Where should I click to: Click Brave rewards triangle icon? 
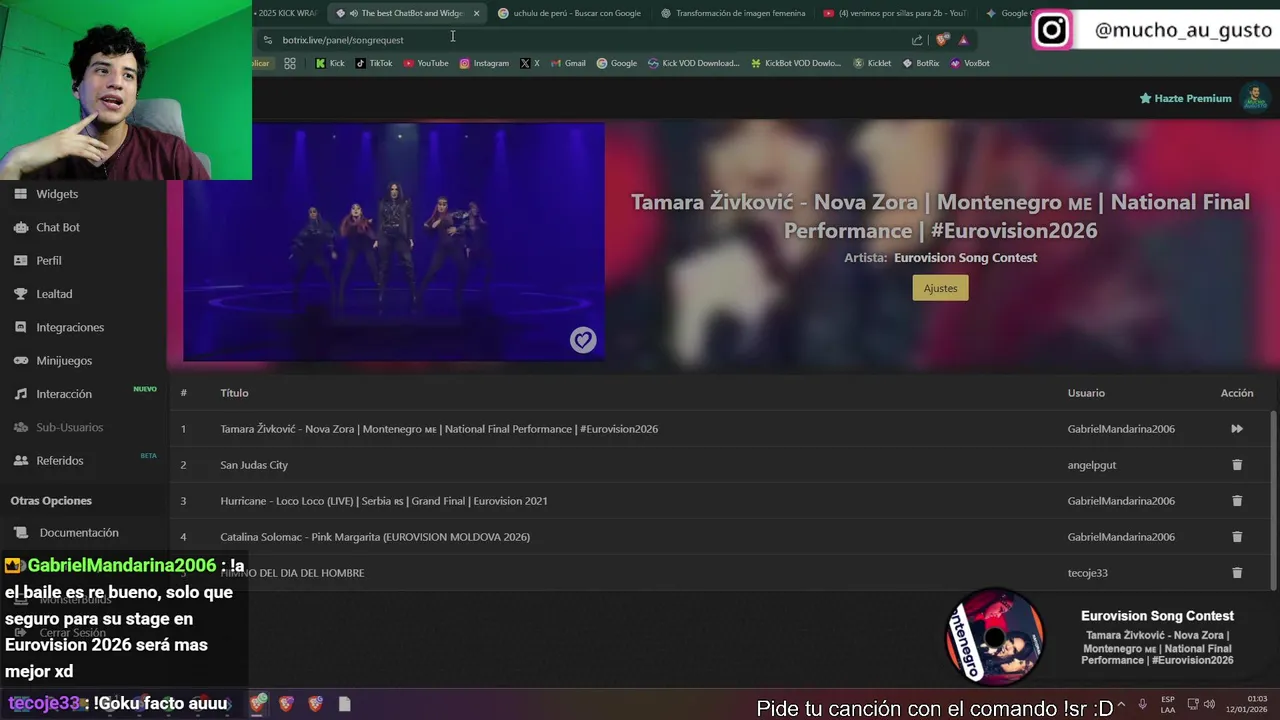tap(964, 40)
